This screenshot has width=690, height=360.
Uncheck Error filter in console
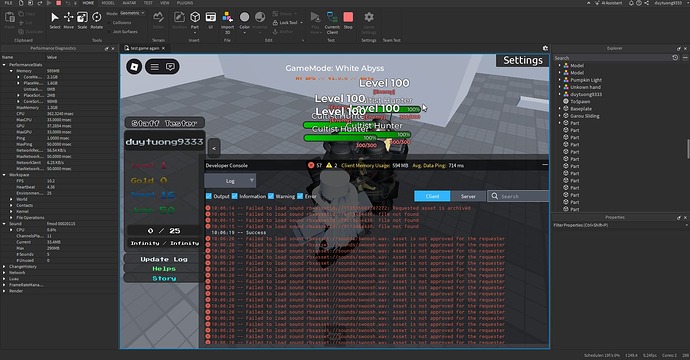coord(300,196)
